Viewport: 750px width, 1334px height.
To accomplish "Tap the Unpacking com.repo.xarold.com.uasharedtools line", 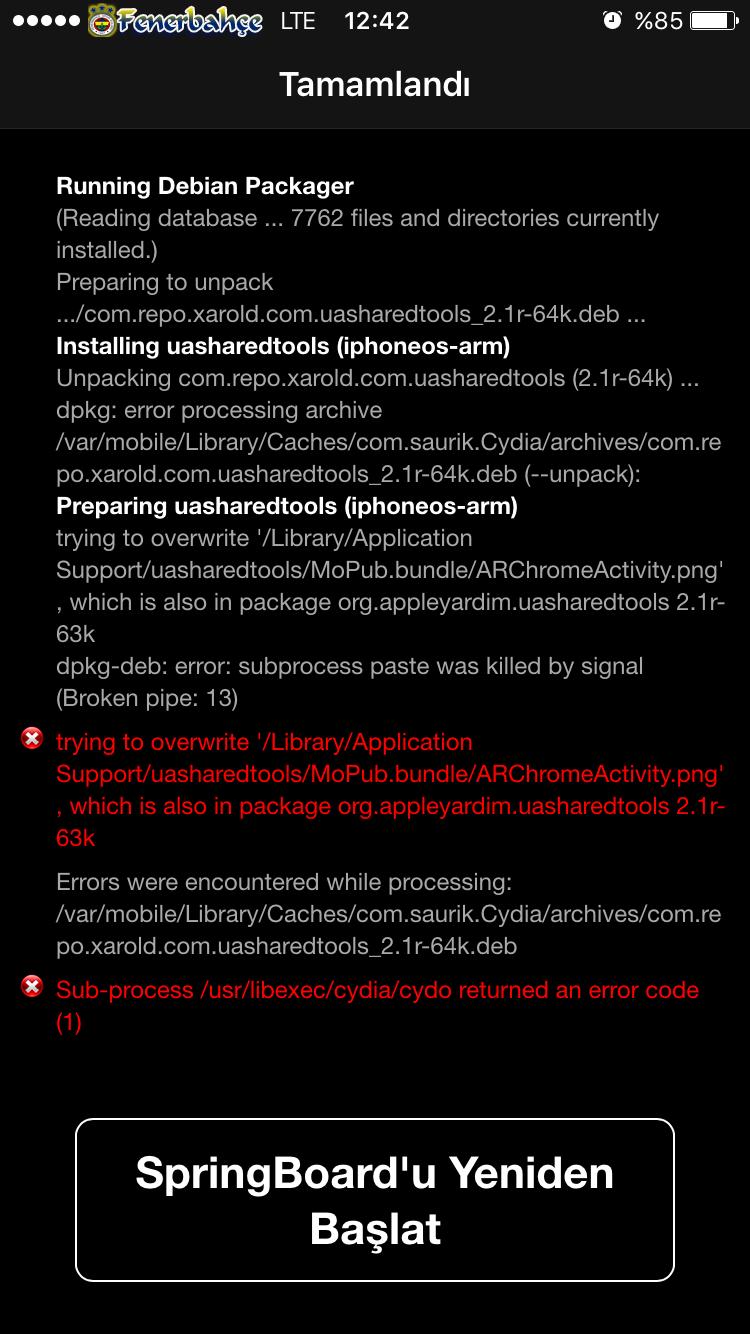I will point(378,378).
